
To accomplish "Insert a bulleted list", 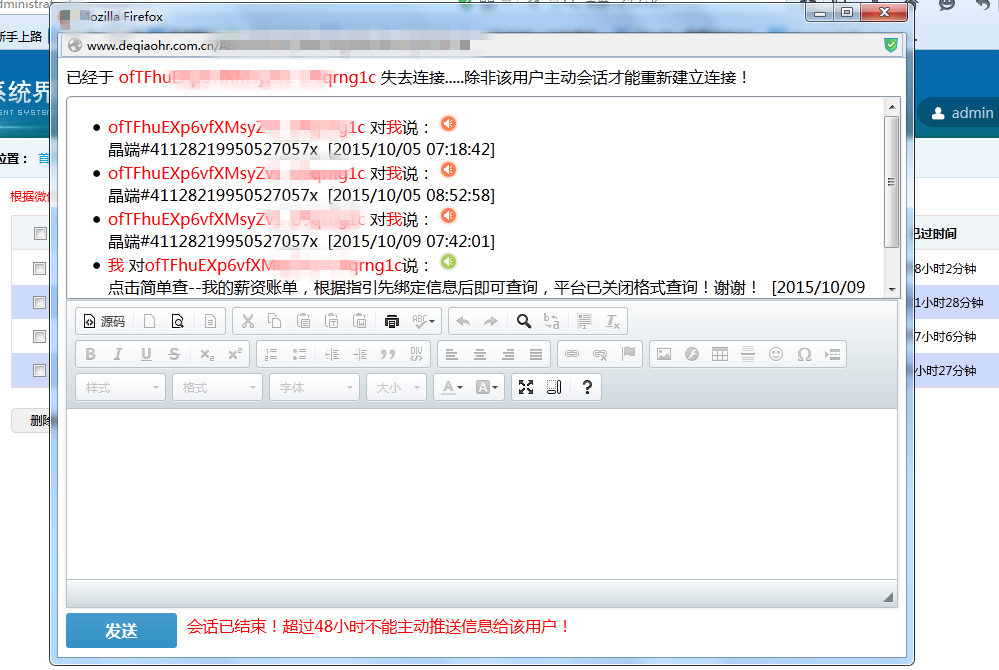I will [299, 355].
